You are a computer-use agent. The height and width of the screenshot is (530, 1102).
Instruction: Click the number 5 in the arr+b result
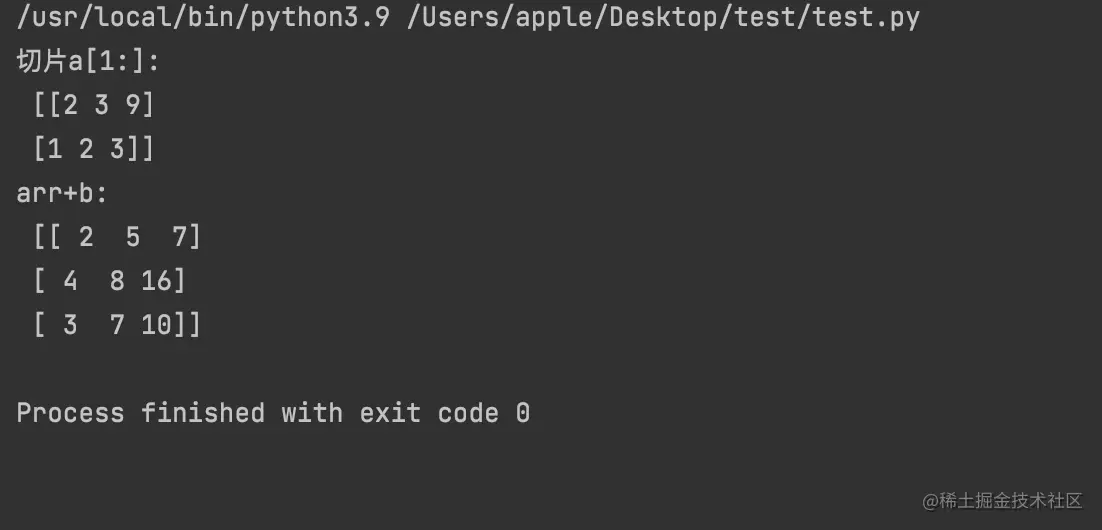click(x=133, y=237)
